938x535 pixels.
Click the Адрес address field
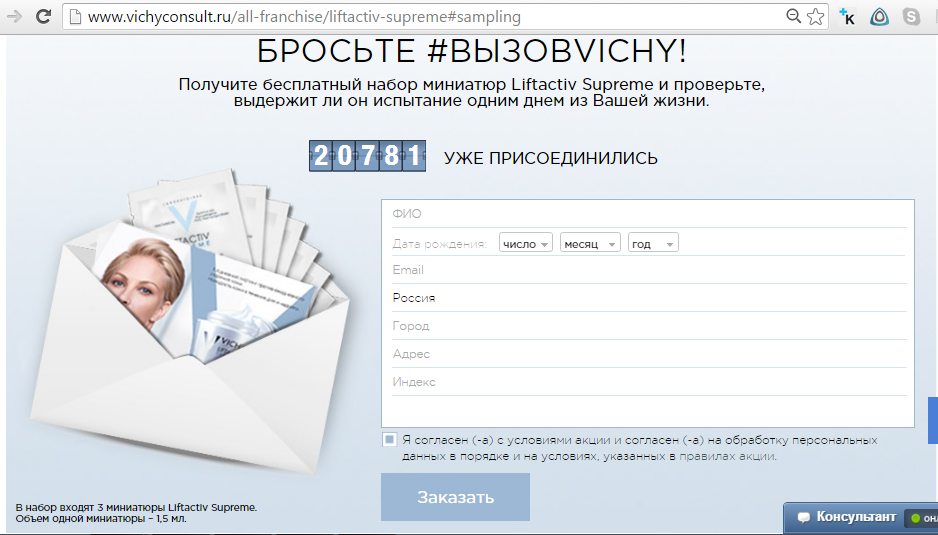coord(649,354)
